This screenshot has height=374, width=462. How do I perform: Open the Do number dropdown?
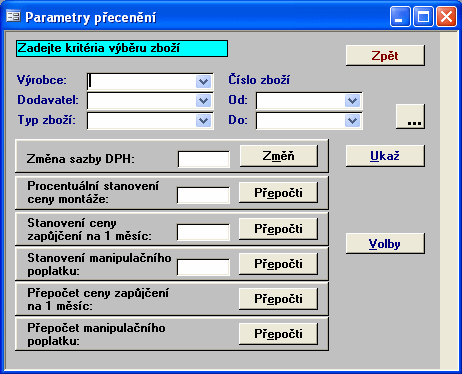click(x=352, y=121)
